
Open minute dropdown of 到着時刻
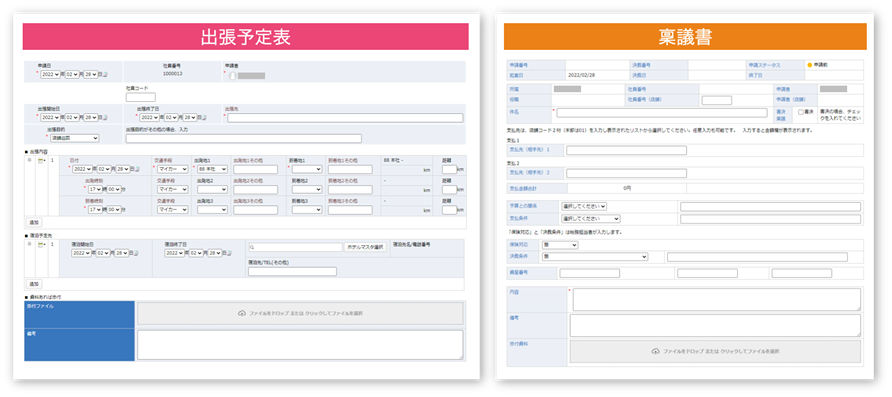113,210
